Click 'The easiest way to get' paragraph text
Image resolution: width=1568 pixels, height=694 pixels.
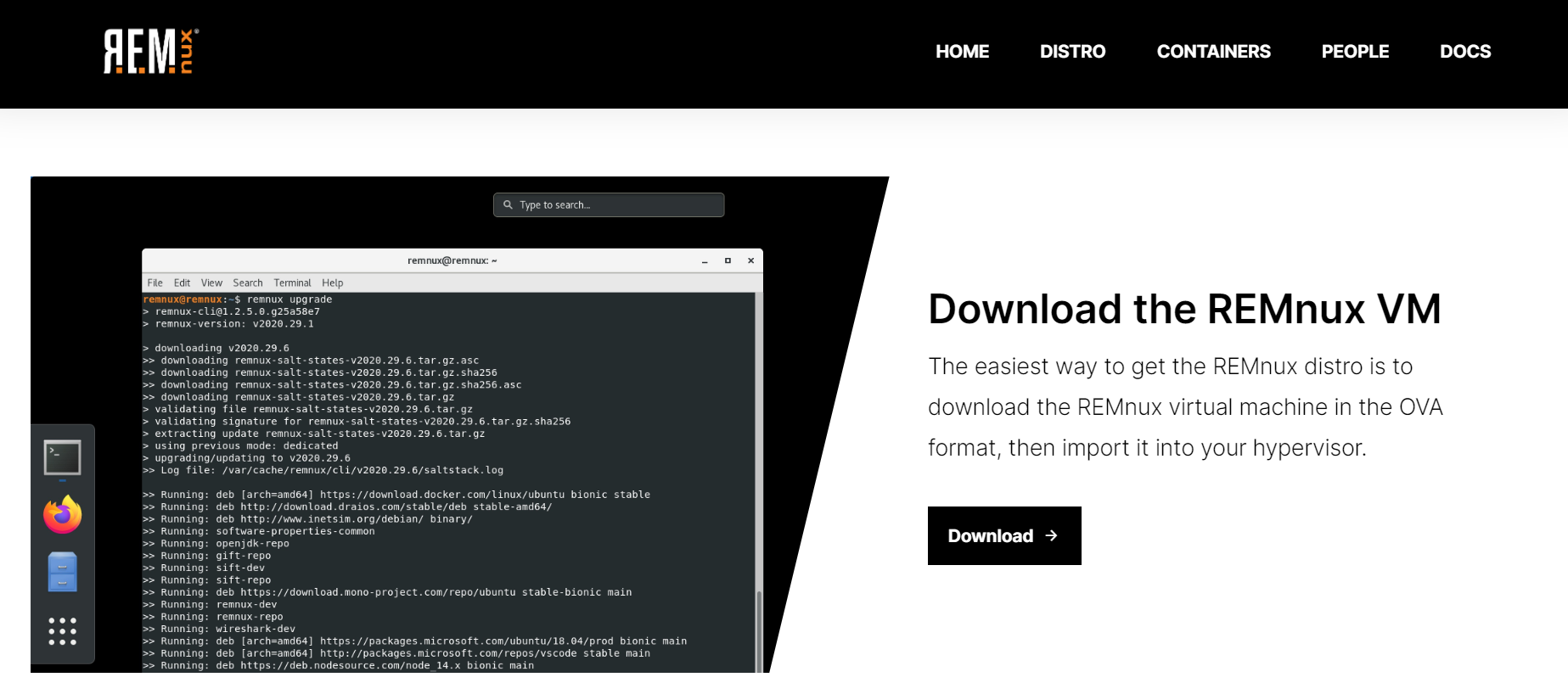coord(1185,407)
